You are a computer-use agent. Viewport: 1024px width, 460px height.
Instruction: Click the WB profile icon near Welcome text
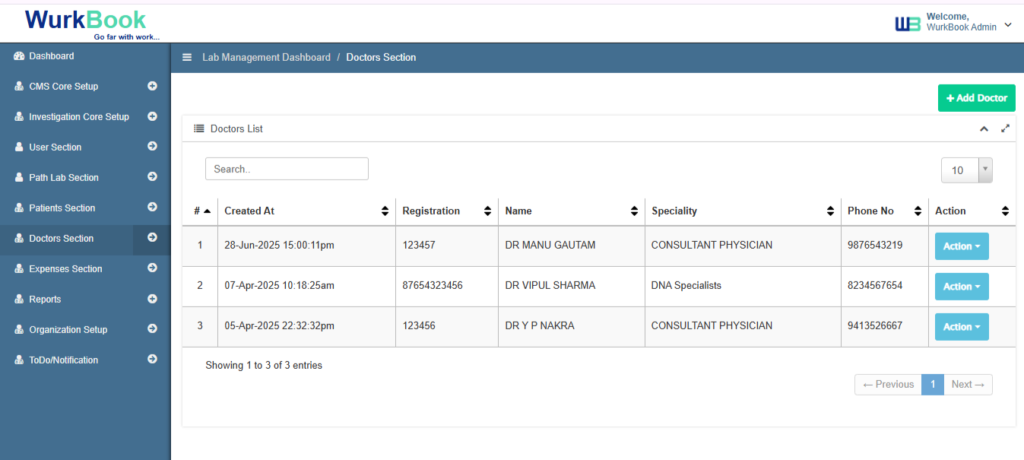pyautogui.click(x=907, y=22)
